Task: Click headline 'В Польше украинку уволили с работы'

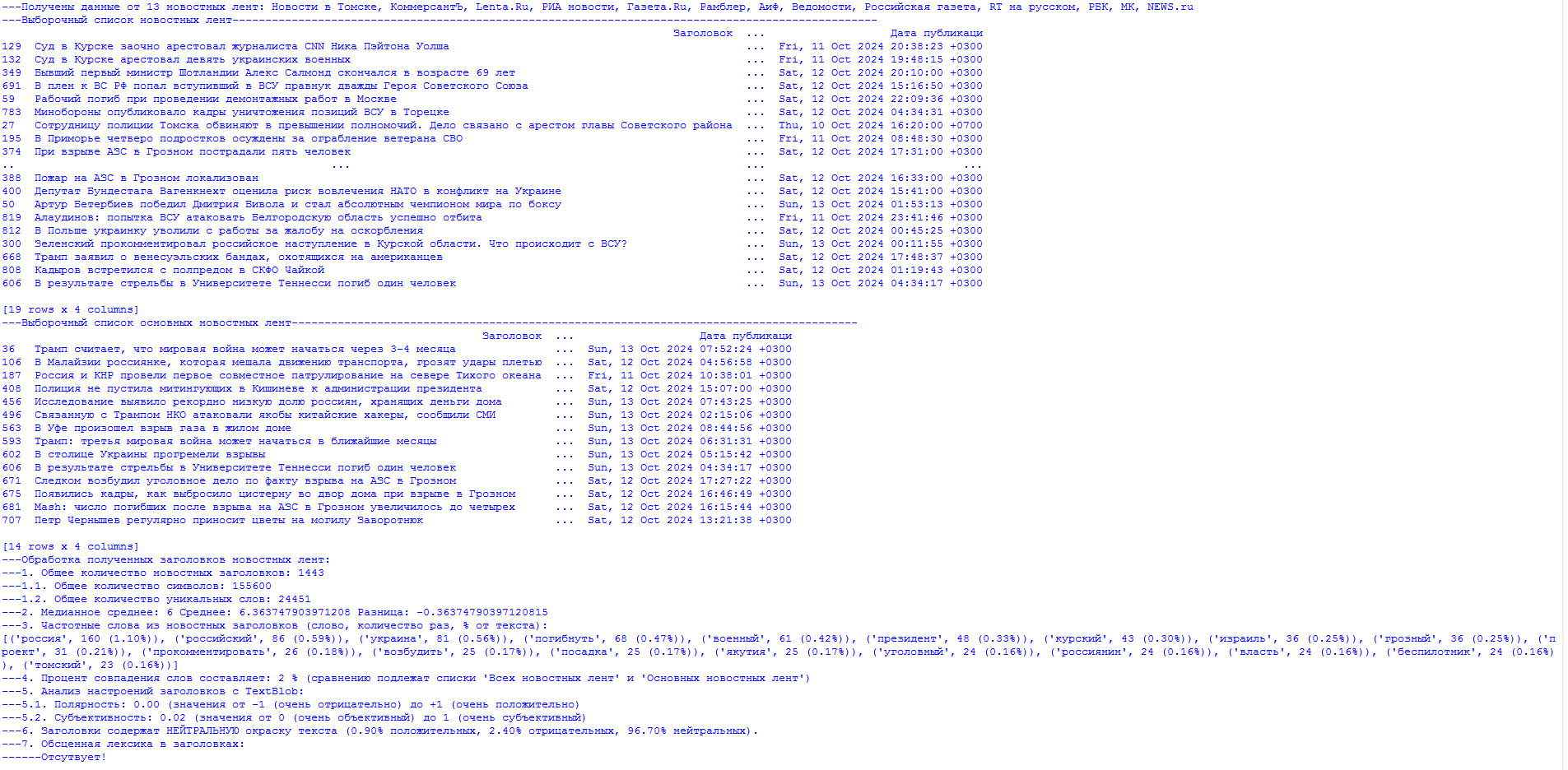Action: (228, 230)
